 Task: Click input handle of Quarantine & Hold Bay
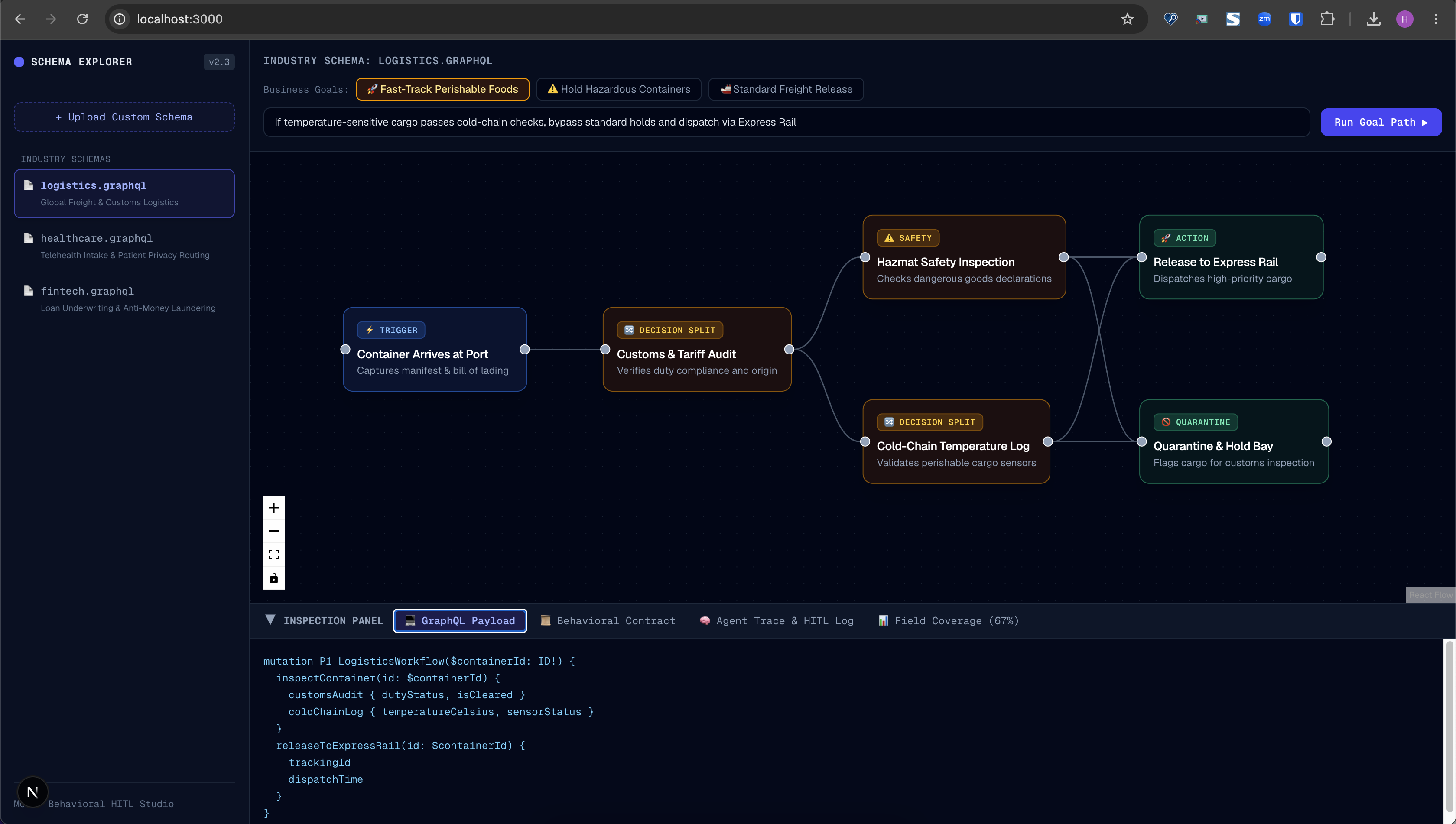(1142, 441)
